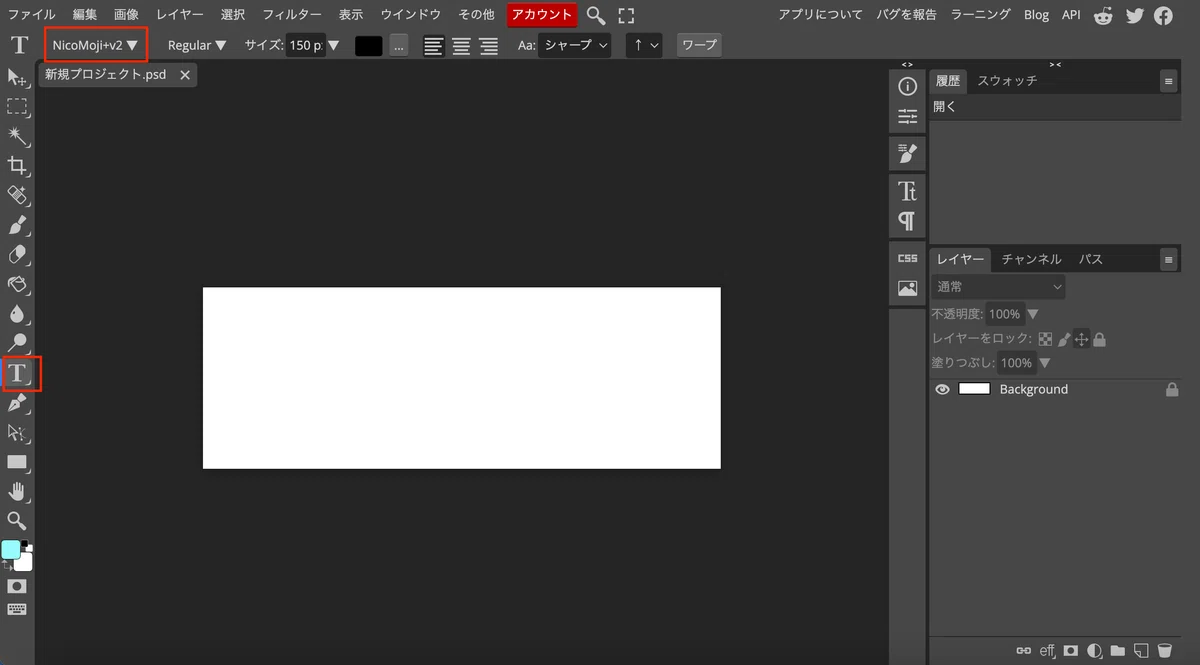This screenshot has height=665, width=1200.
Task: Select the Hand tool
Action: [x=17, y=491]
